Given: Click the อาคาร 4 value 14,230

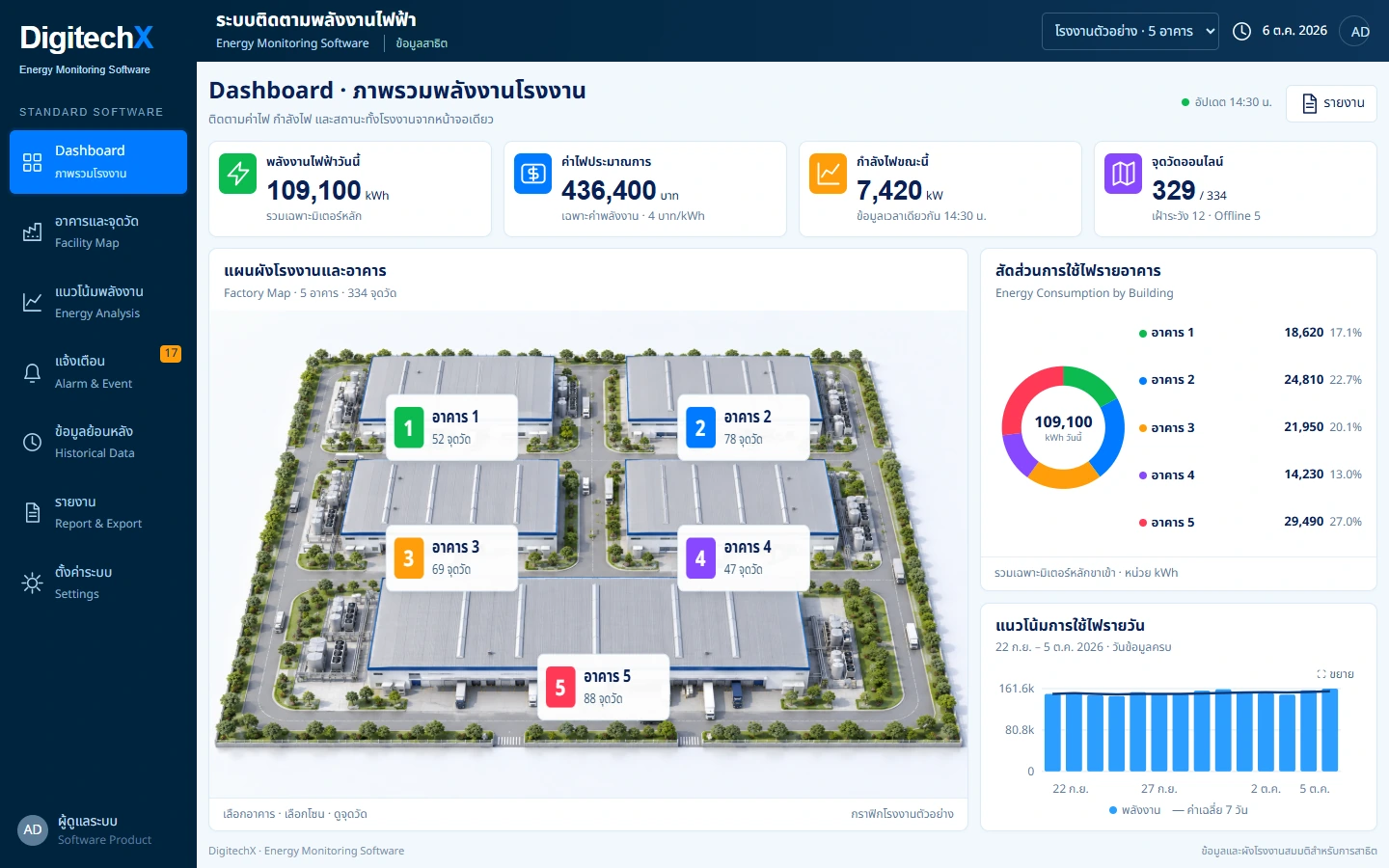Looking at the screenshot, I should tap(1303, 475).
